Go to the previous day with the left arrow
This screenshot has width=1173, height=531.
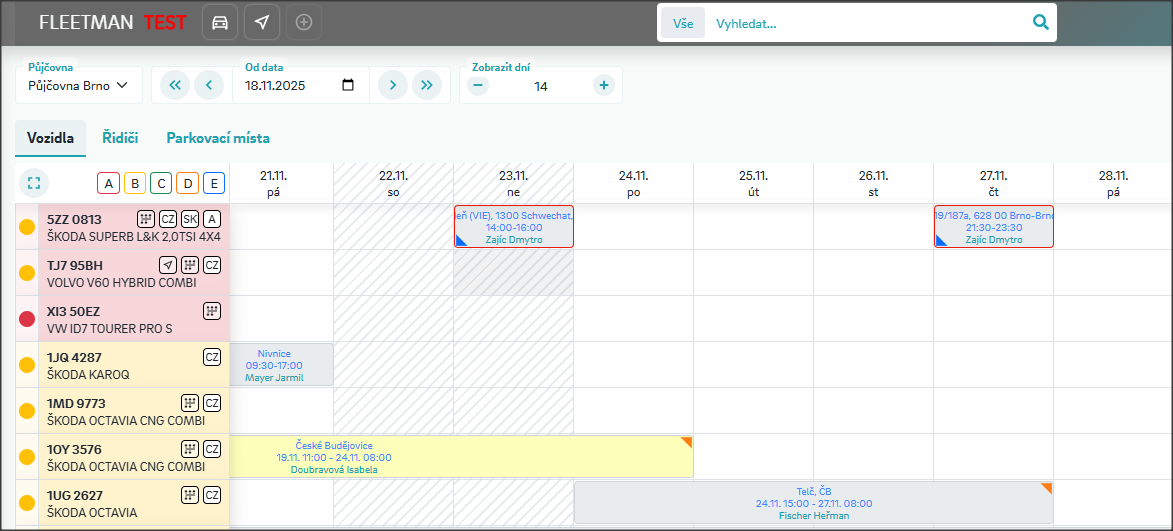coord(209,85)
